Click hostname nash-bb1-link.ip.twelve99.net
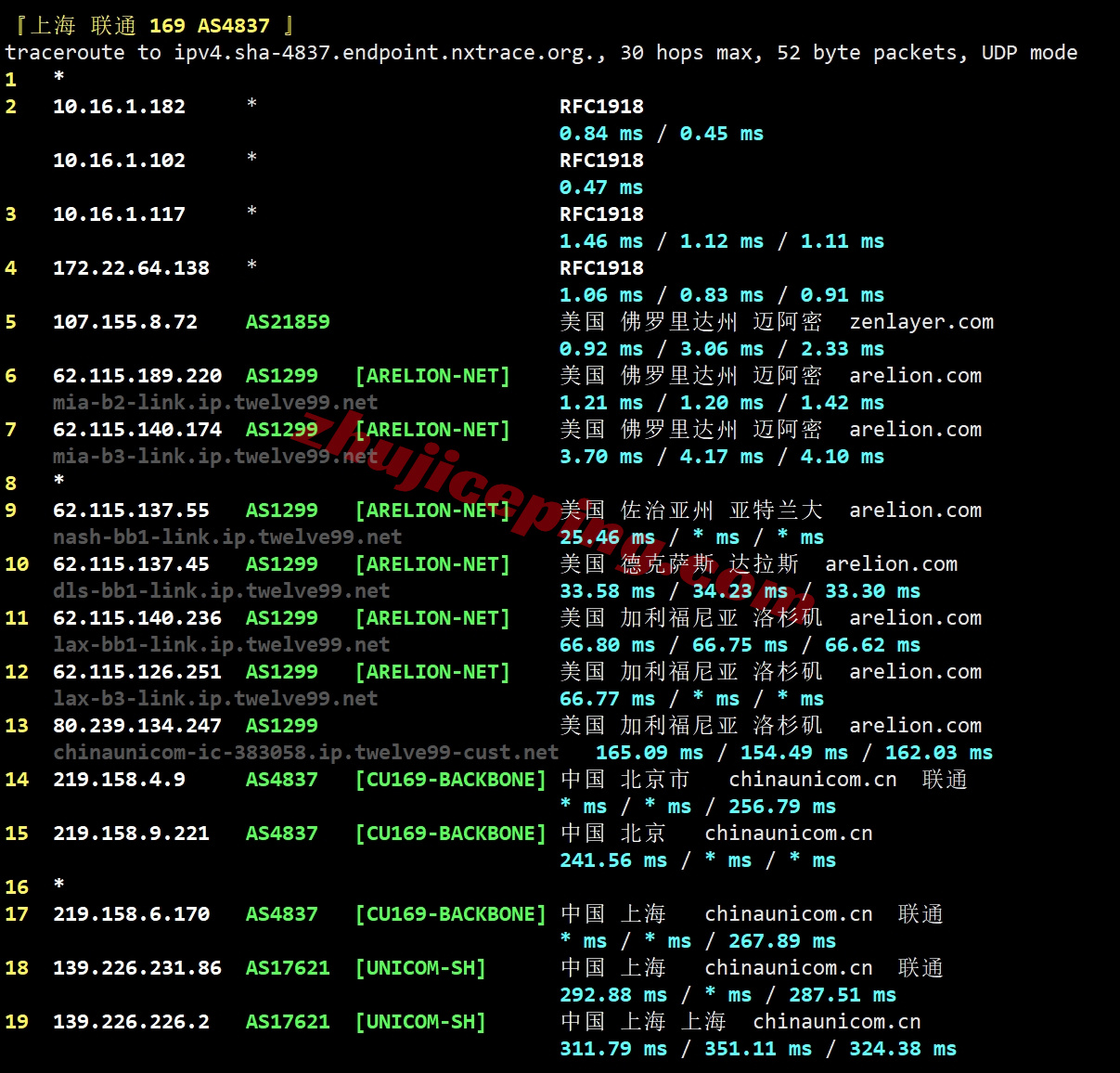 227,537
